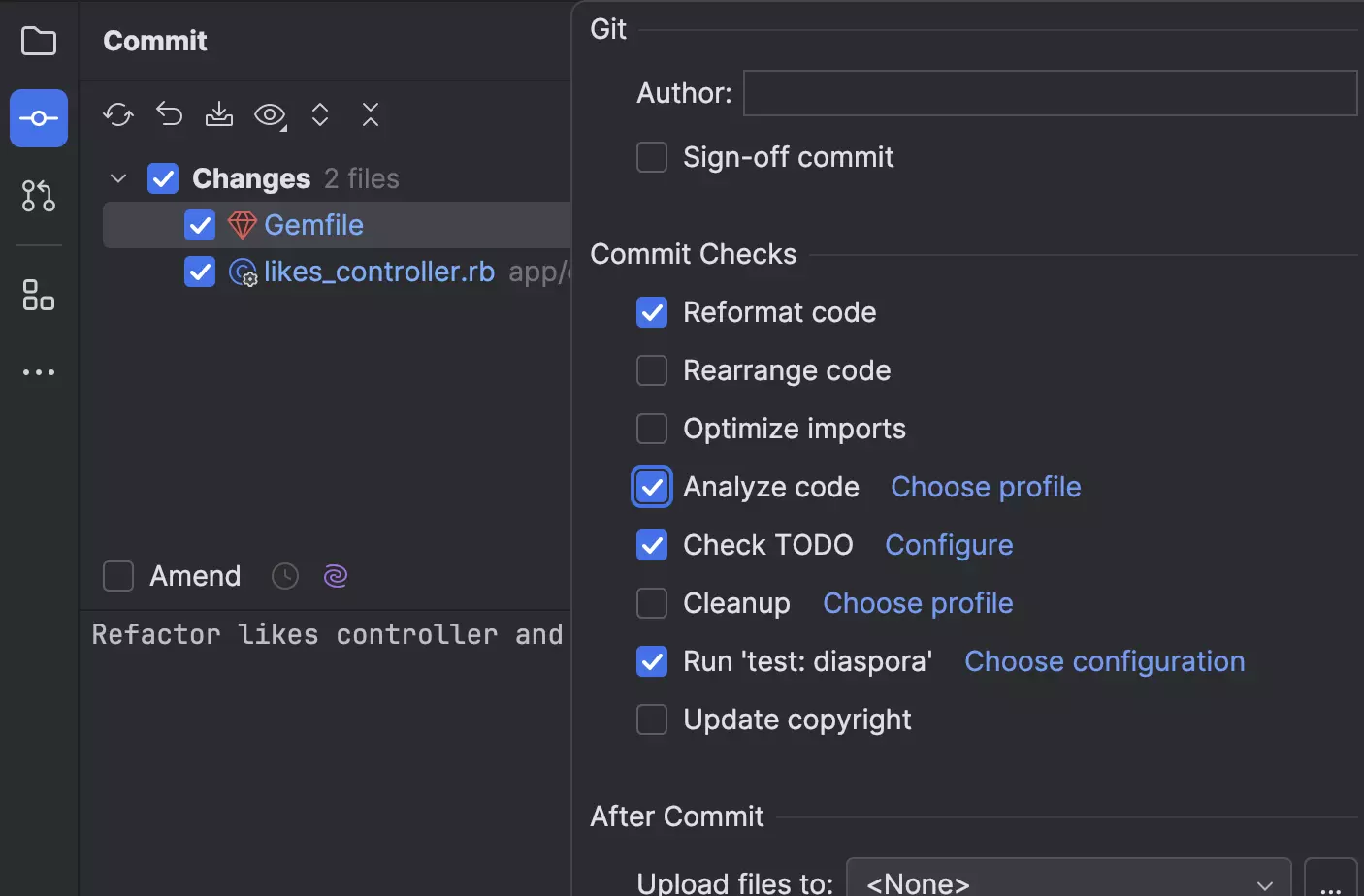Open the Pull Requests tool window
Viewport: 1364px width, 896px height.
(39, 196)
